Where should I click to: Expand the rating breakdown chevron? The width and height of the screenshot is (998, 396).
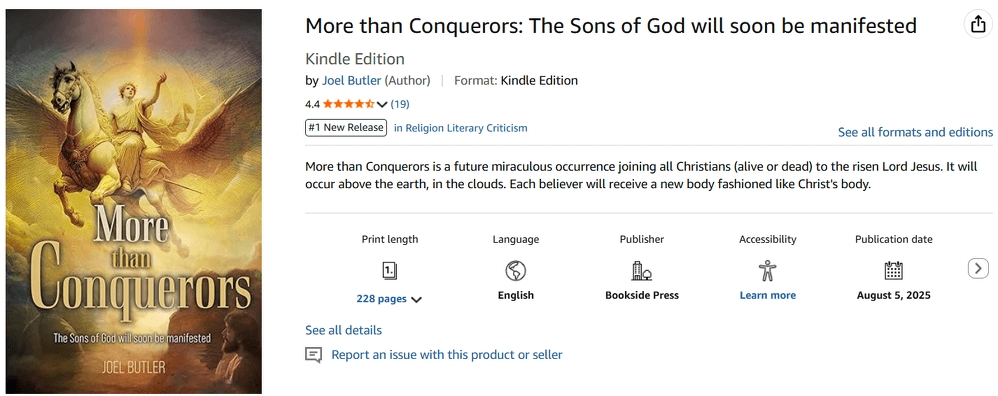pos(382,104)
